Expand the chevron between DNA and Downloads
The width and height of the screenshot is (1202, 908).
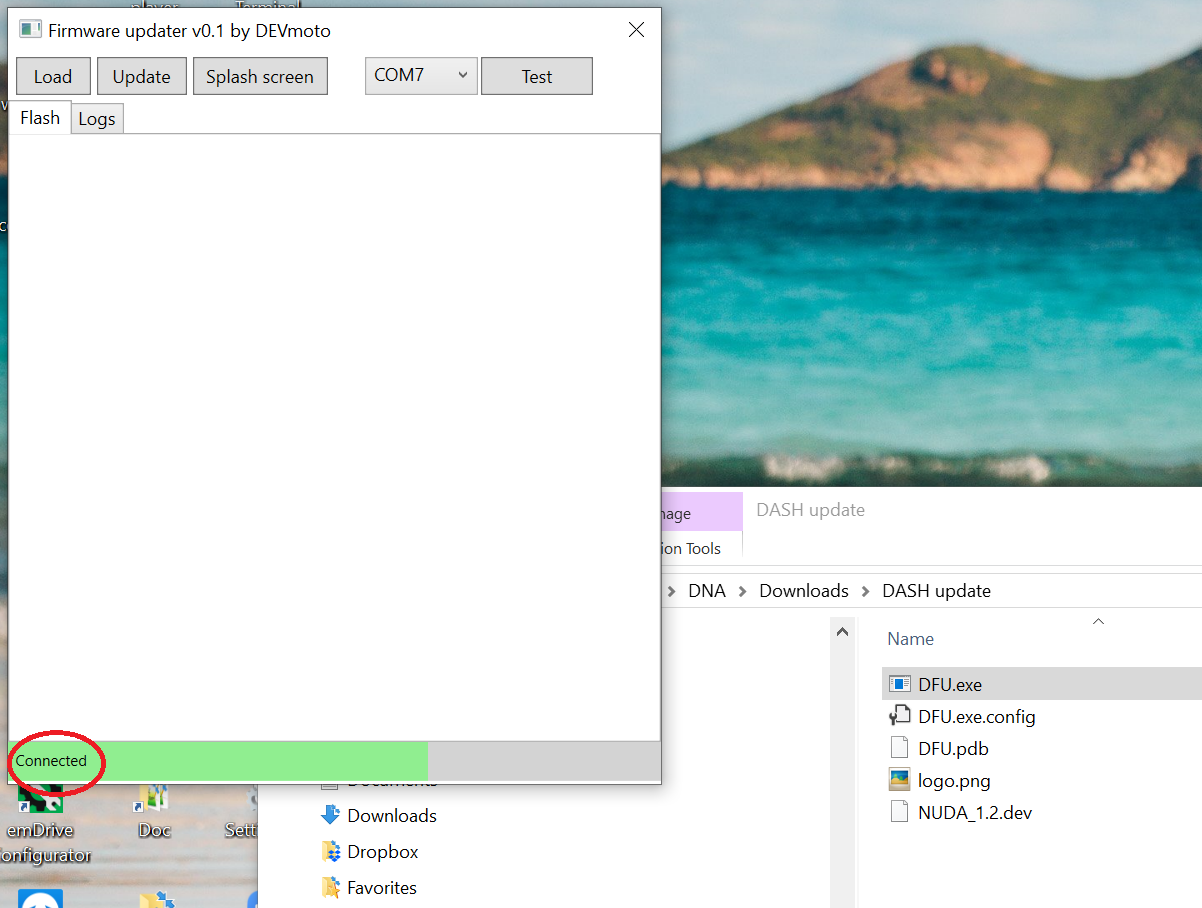tap(742, 592)
